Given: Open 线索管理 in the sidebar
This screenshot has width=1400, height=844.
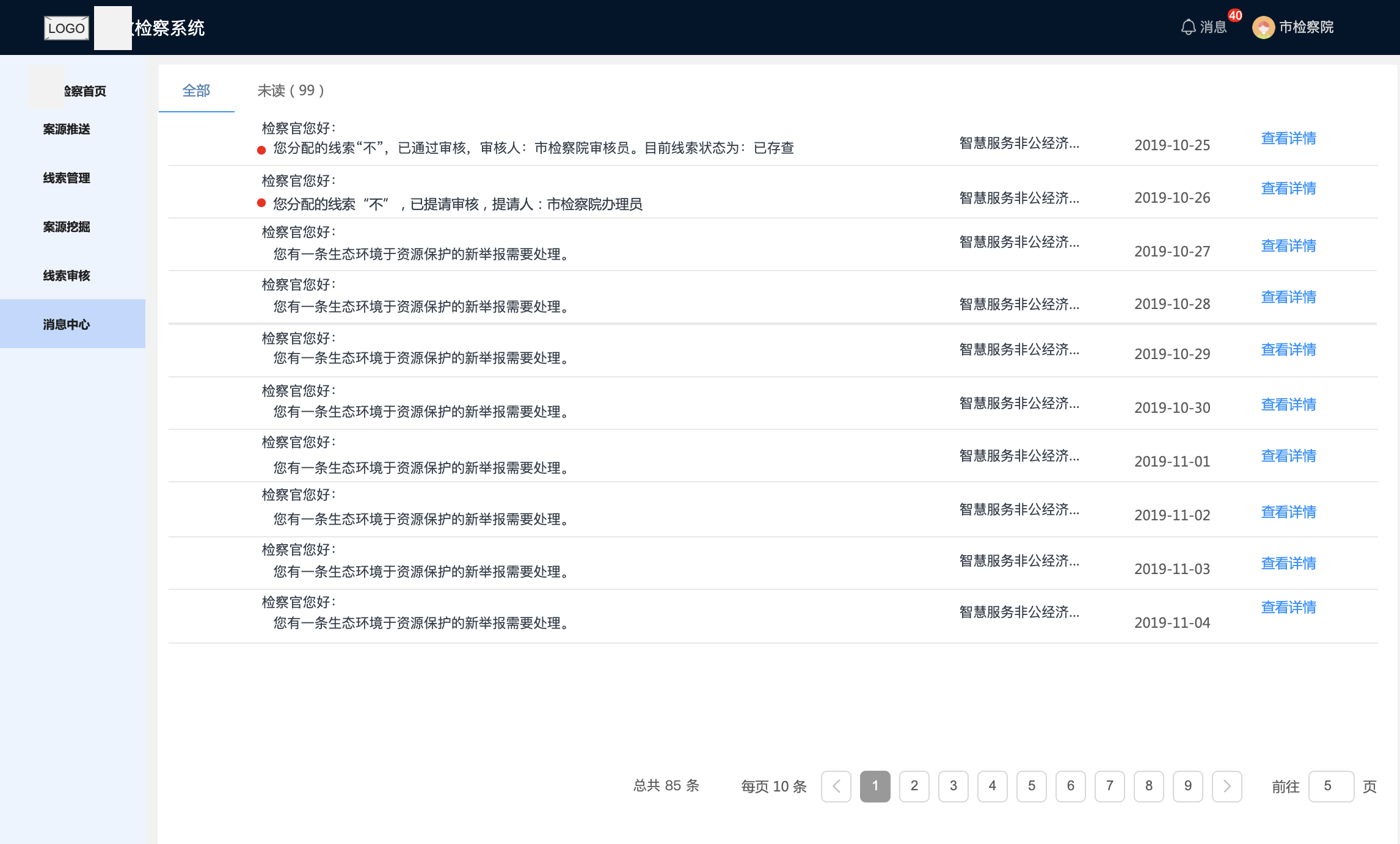Looking at the screenshot, I should pyautogui.click(x=67, y=178).
